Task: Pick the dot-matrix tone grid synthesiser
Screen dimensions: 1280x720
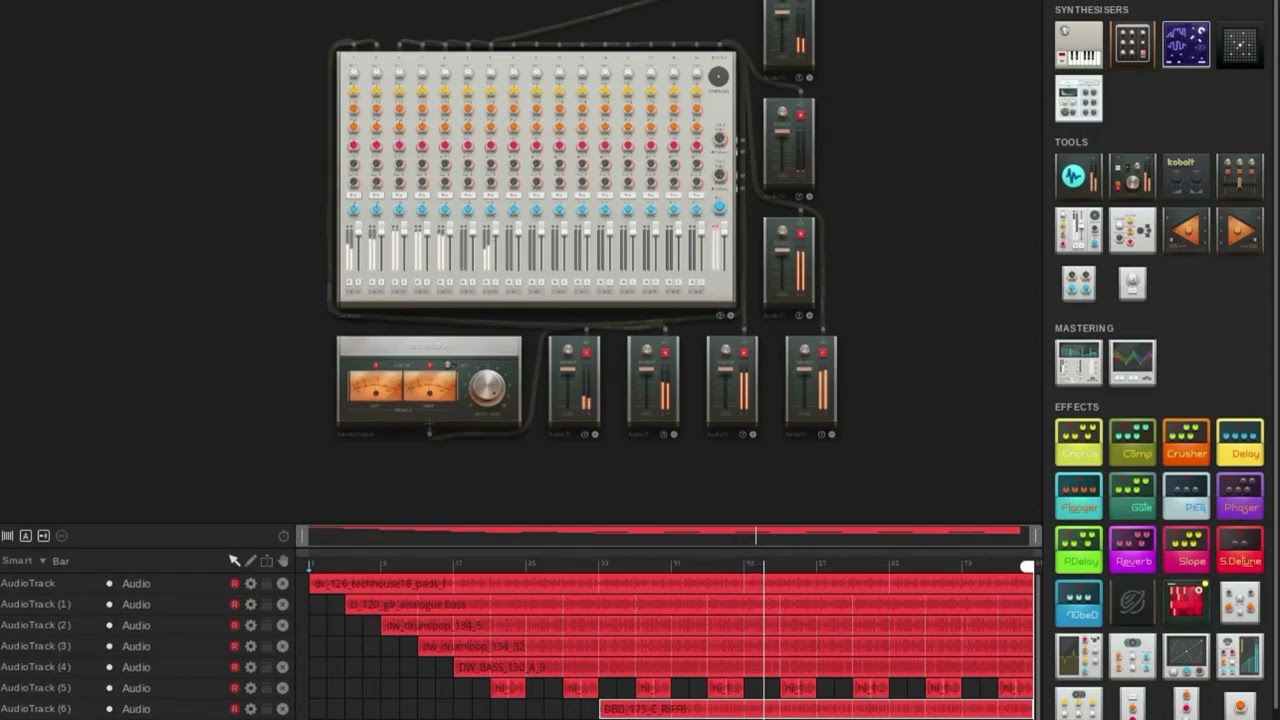Action: click(1240, 45)
